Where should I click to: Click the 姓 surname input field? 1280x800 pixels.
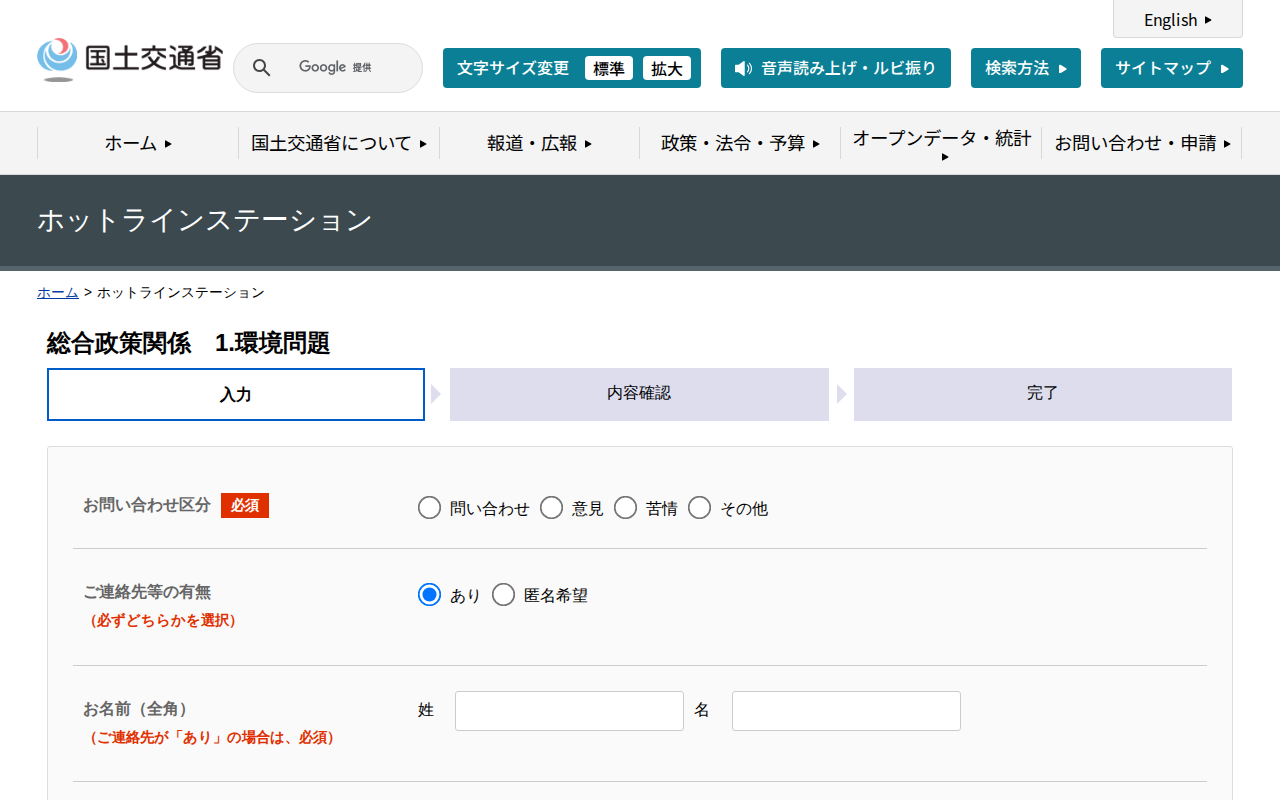point(569,711)
